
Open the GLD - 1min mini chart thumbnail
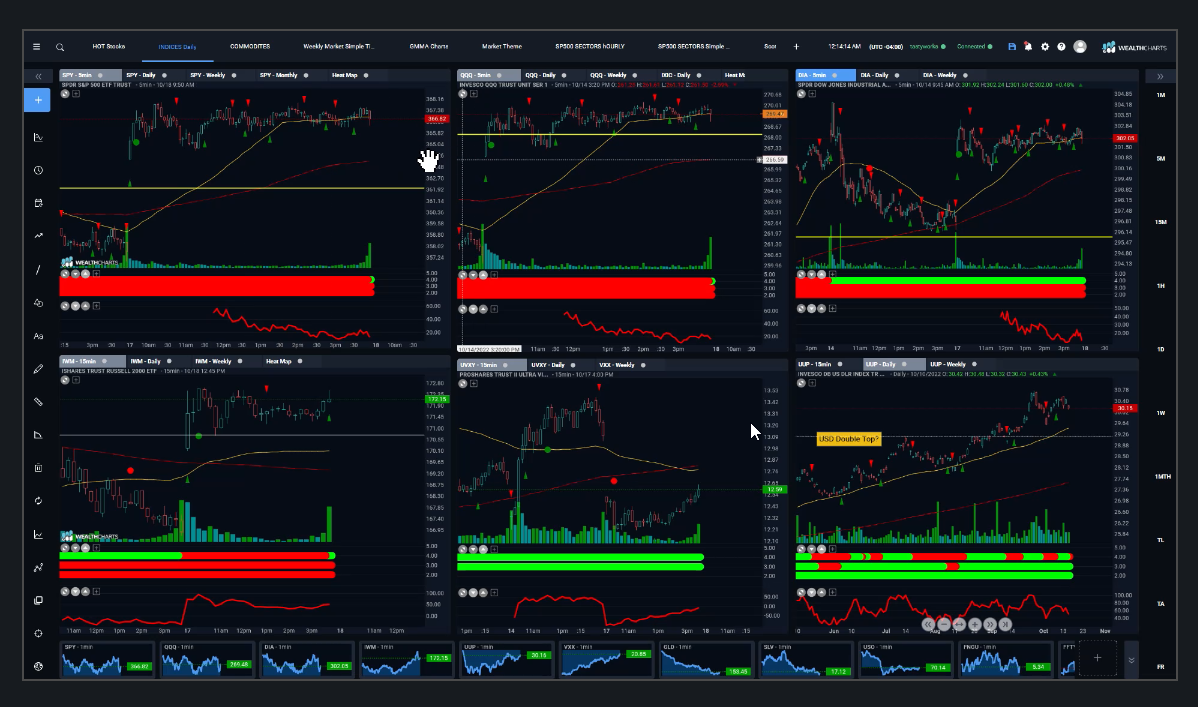[705, 660]
